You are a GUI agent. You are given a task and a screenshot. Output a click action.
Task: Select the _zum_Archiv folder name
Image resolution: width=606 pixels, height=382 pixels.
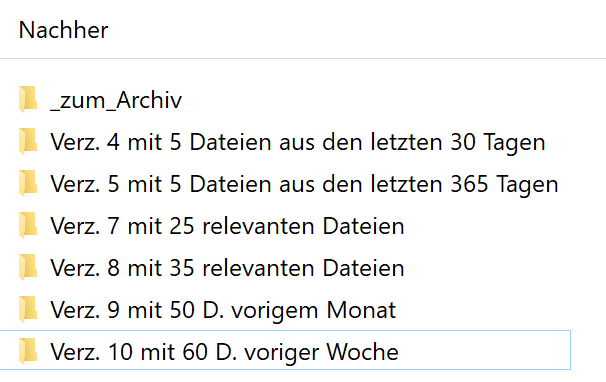point(116,100)
